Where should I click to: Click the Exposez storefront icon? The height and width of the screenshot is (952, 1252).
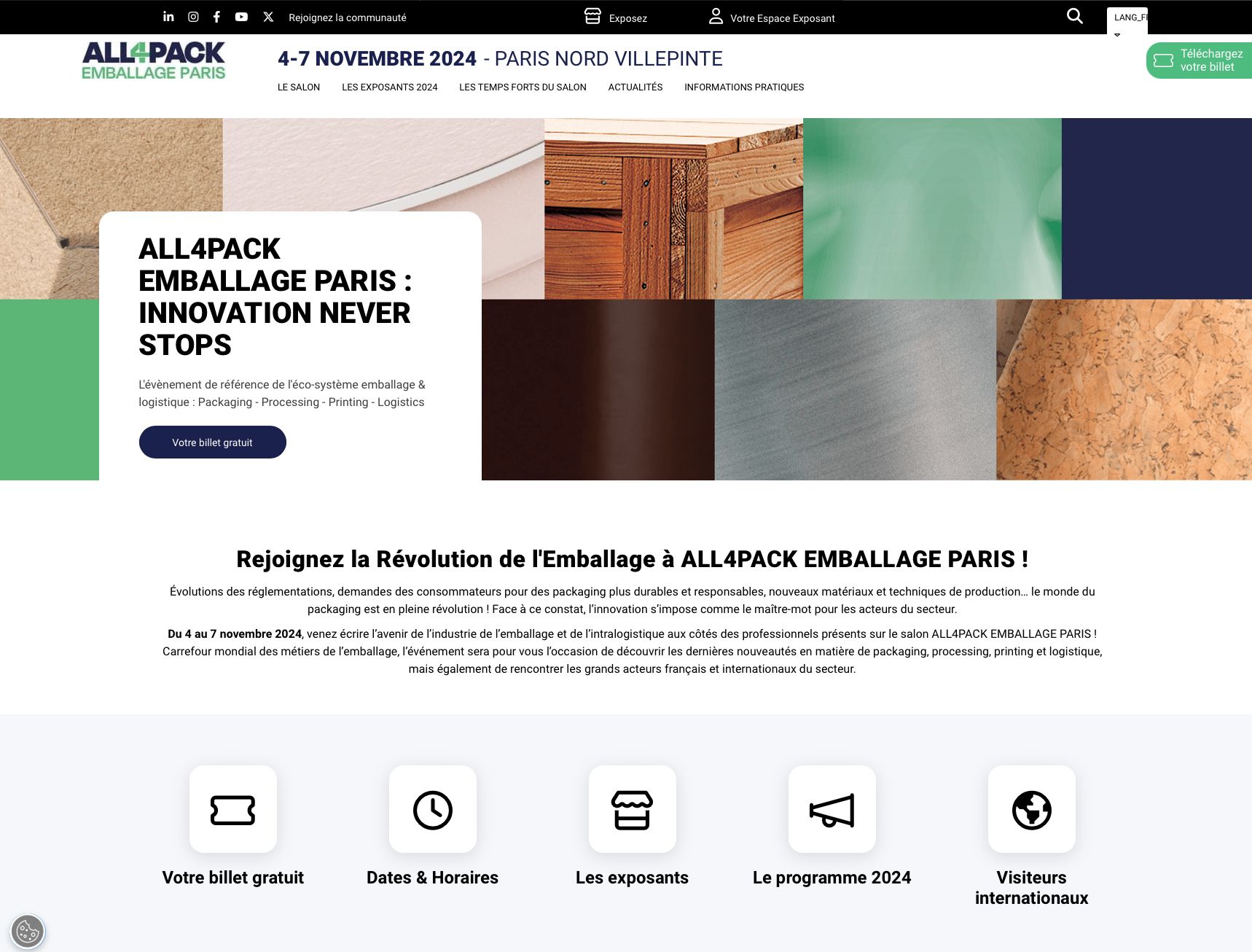pyautogui.click(x=593, y=16)
